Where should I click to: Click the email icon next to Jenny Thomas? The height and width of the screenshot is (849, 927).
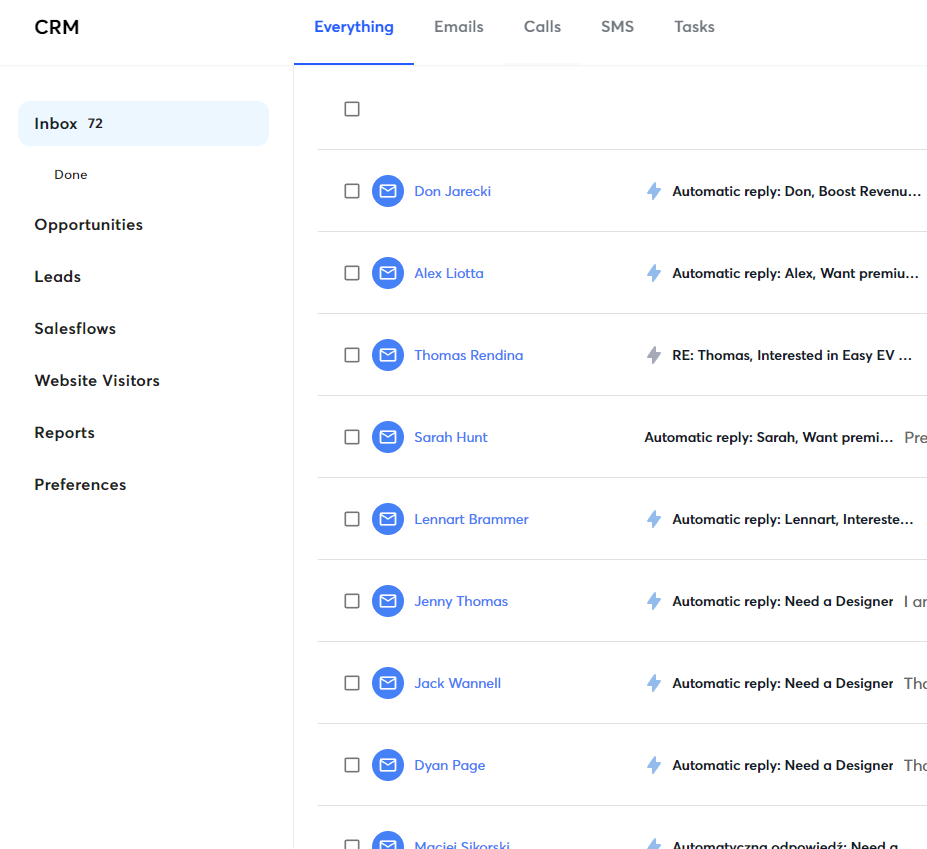point(388,601)
